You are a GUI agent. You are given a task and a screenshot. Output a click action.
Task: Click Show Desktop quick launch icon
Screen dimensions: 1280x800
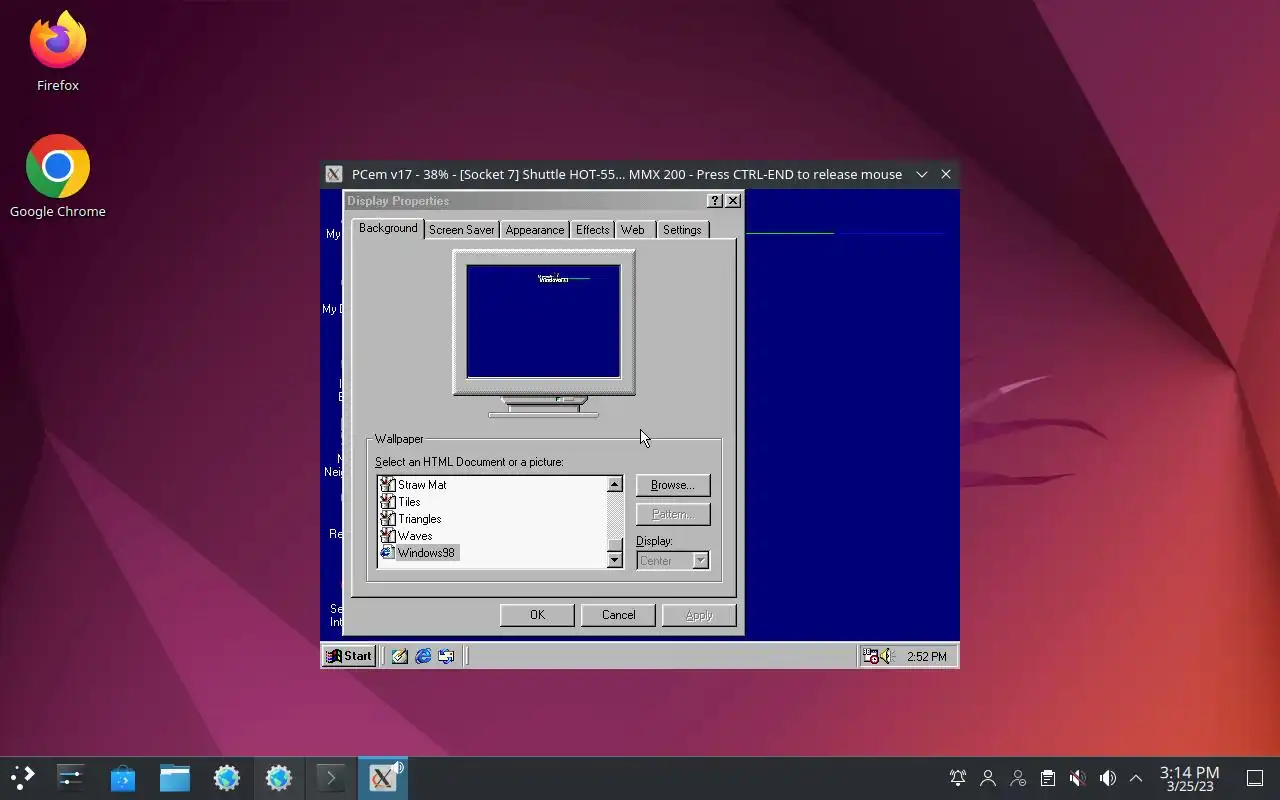pos(400,656)
